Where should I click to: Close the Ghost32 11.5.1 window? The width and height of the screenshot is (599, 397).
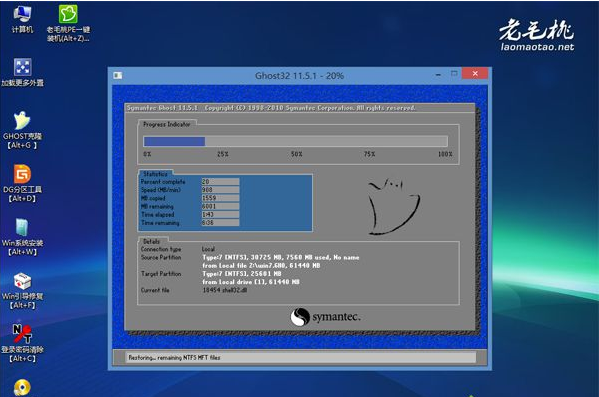tap(475, 73)
